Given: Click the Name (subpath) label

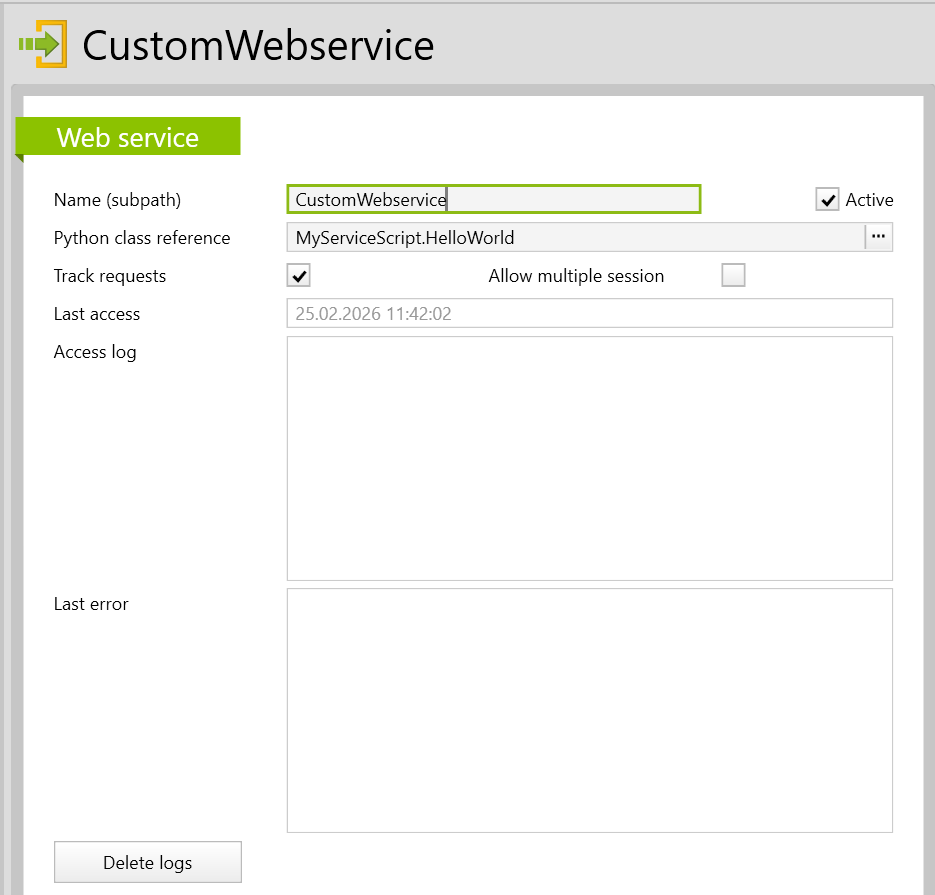Looking at the screenshot, I should tap(117, 200).
